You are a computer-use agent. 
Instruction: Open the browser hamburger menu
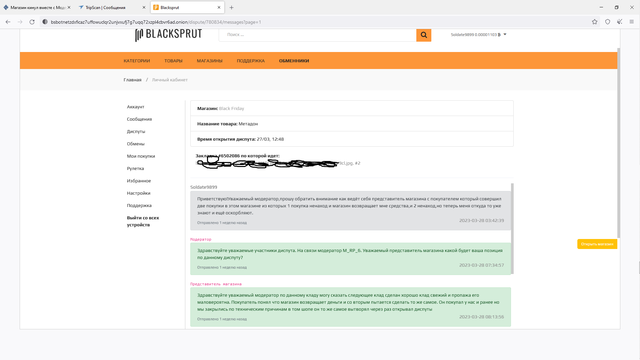pyautogui.click(x=631, y=22)
